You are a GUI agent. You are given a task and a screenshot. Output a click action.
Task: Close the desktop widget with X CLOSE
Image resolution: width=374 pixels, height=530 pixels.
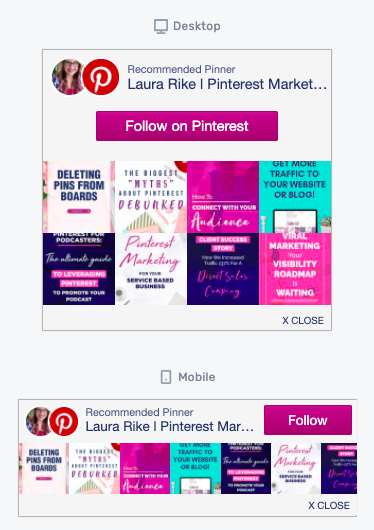pos(303,320)
